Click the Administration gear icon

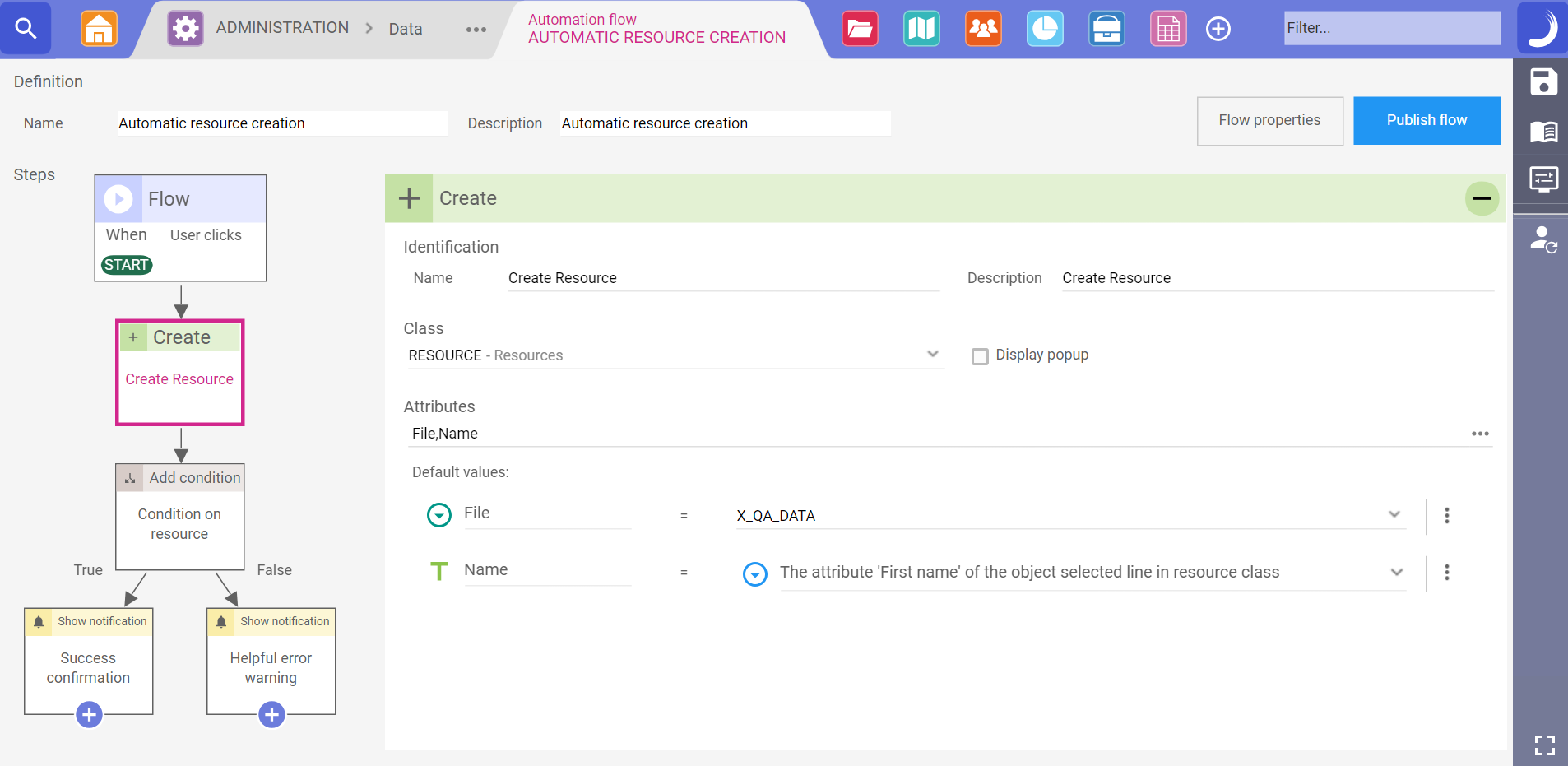(x=185, y=29)
